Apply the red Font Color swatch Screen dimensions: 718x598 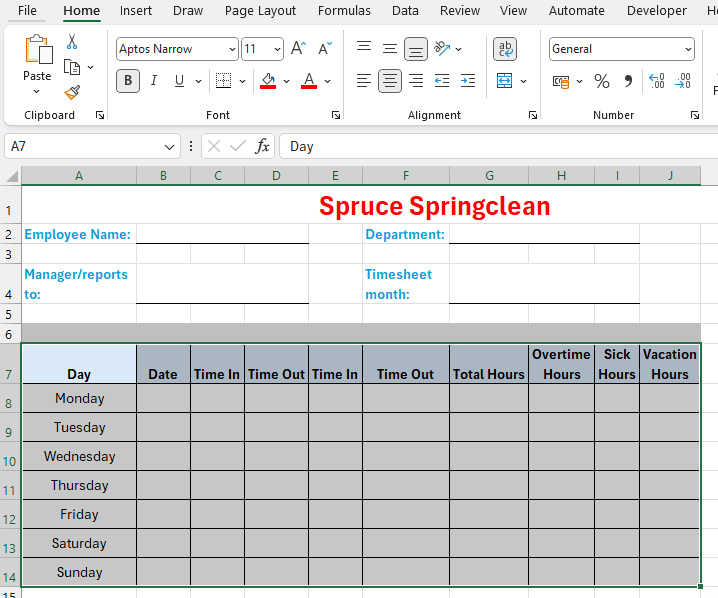coord(309,81)
